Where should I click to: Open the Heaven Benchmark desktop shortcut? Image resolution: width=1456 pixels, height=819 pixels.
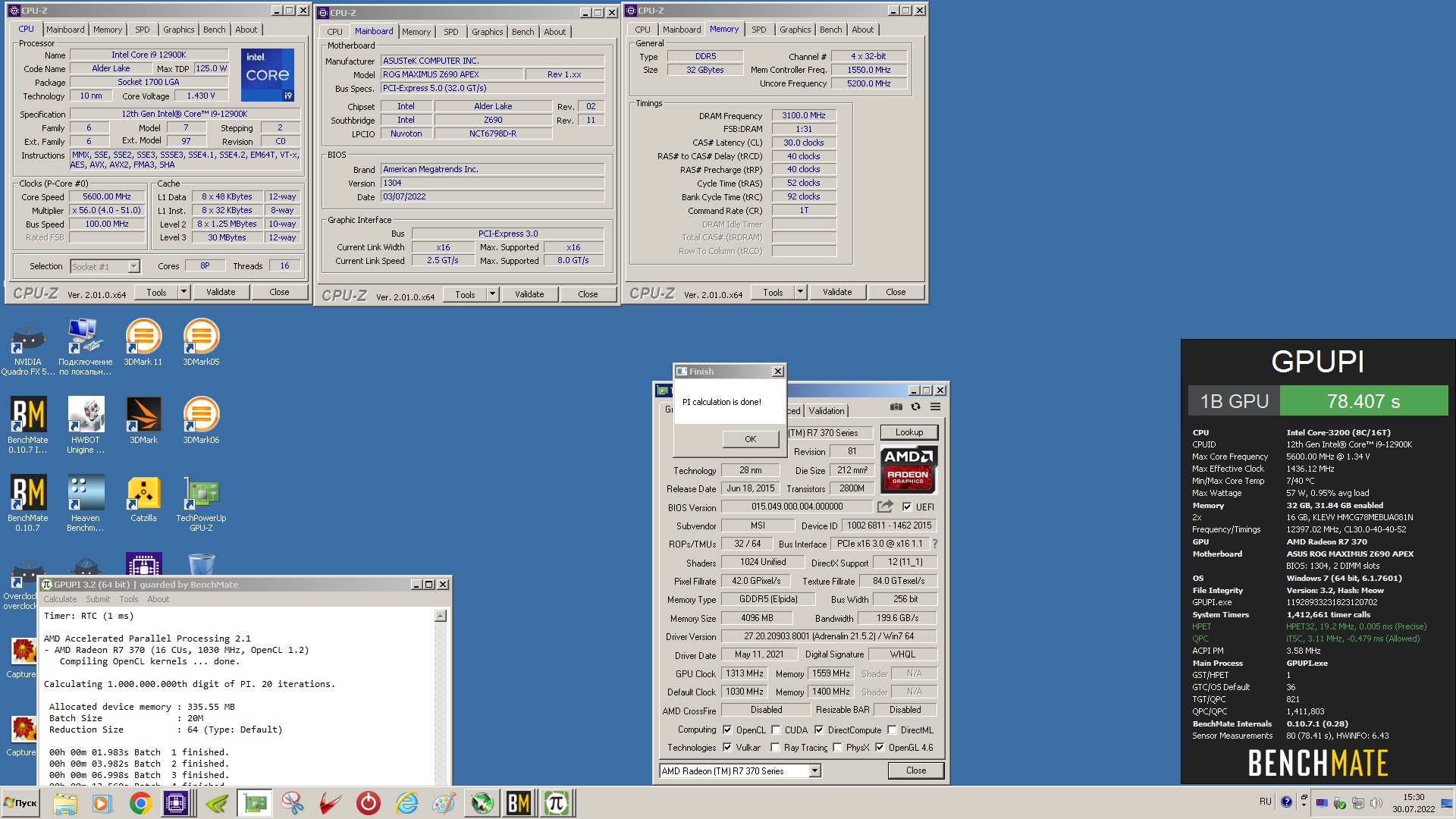86,504
